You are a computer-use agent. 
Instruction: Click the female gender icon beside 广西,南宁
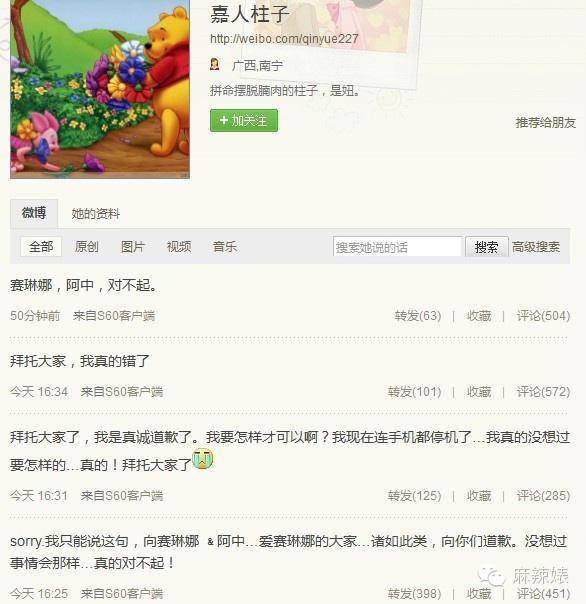(x=215, y=64)
